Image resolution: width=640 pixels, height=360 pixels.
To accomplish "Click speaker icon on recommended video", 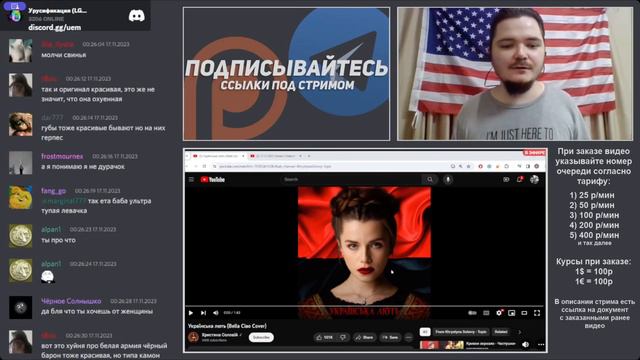I will [x=526, y=344].
